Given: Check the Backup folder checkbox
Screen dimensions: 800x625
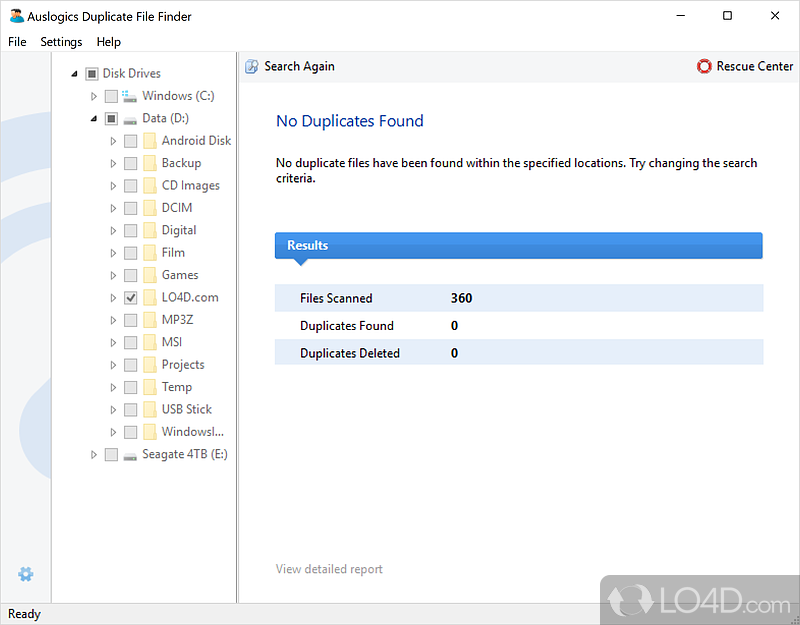Looking at the screenshot, I should [x=131, y=163].
